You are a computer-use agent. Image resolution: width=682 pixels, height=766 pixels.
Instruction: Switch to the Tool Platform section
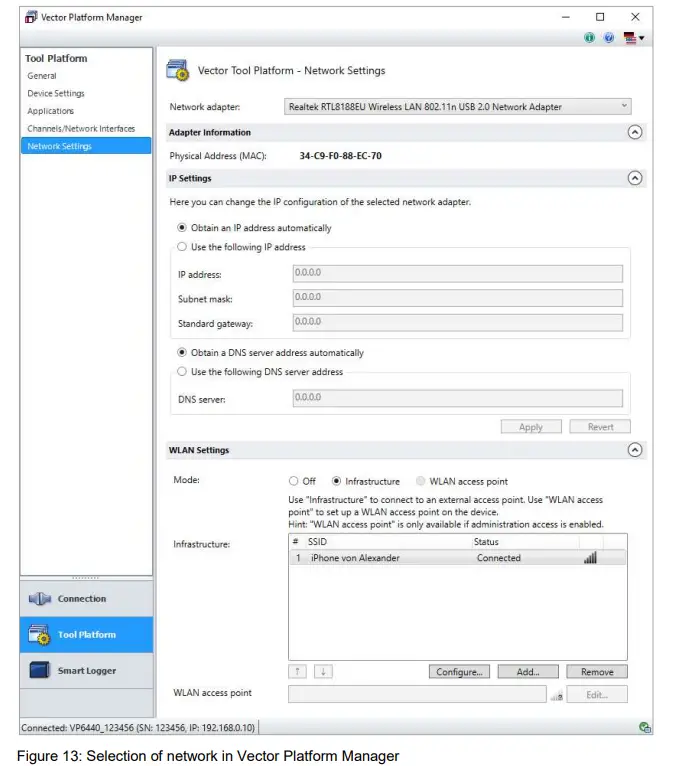click(x=86, y=635)
